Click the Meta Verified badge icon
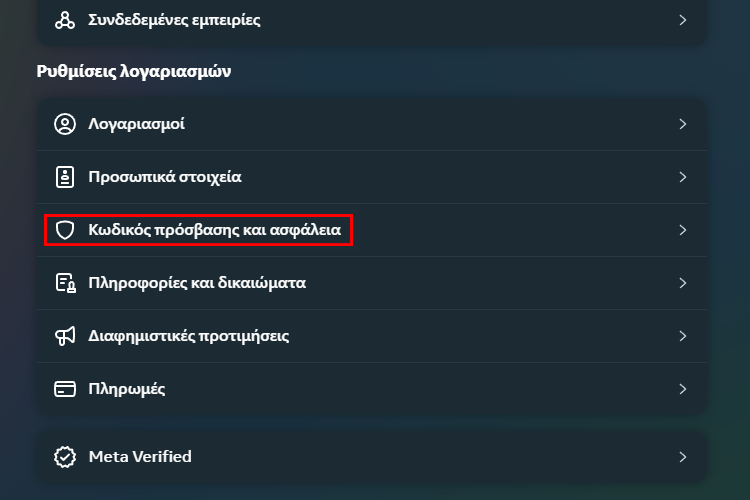The image size is (750, 500). (x=65, y=457)
